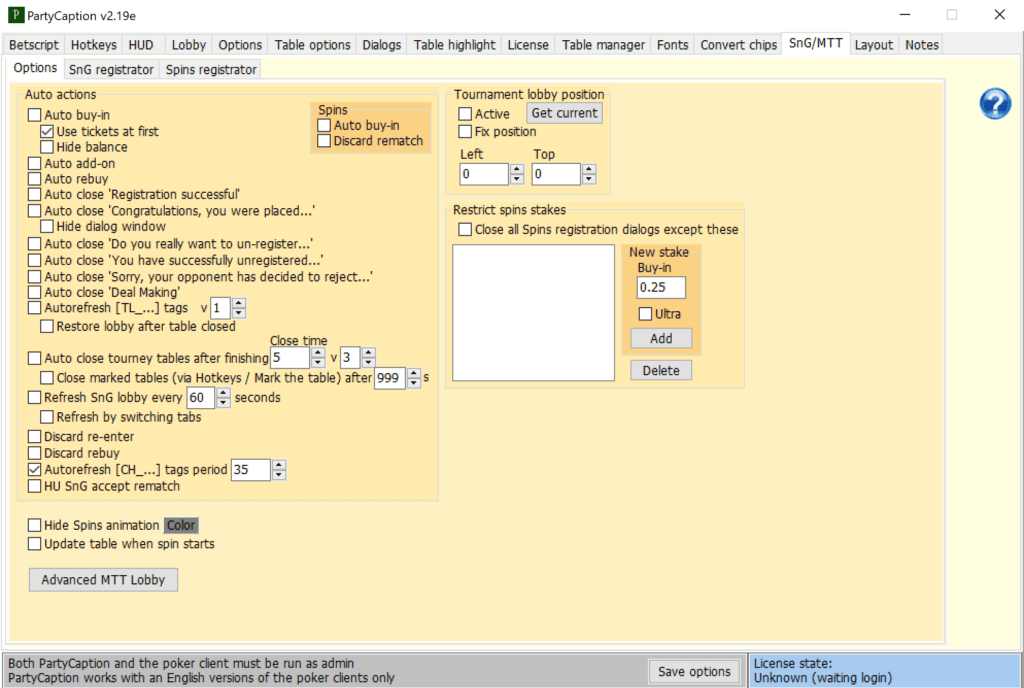1024x688 pixels.
Task: Increase the Close time spinner value
Action: pyautogui.click(x=318, y=352)
